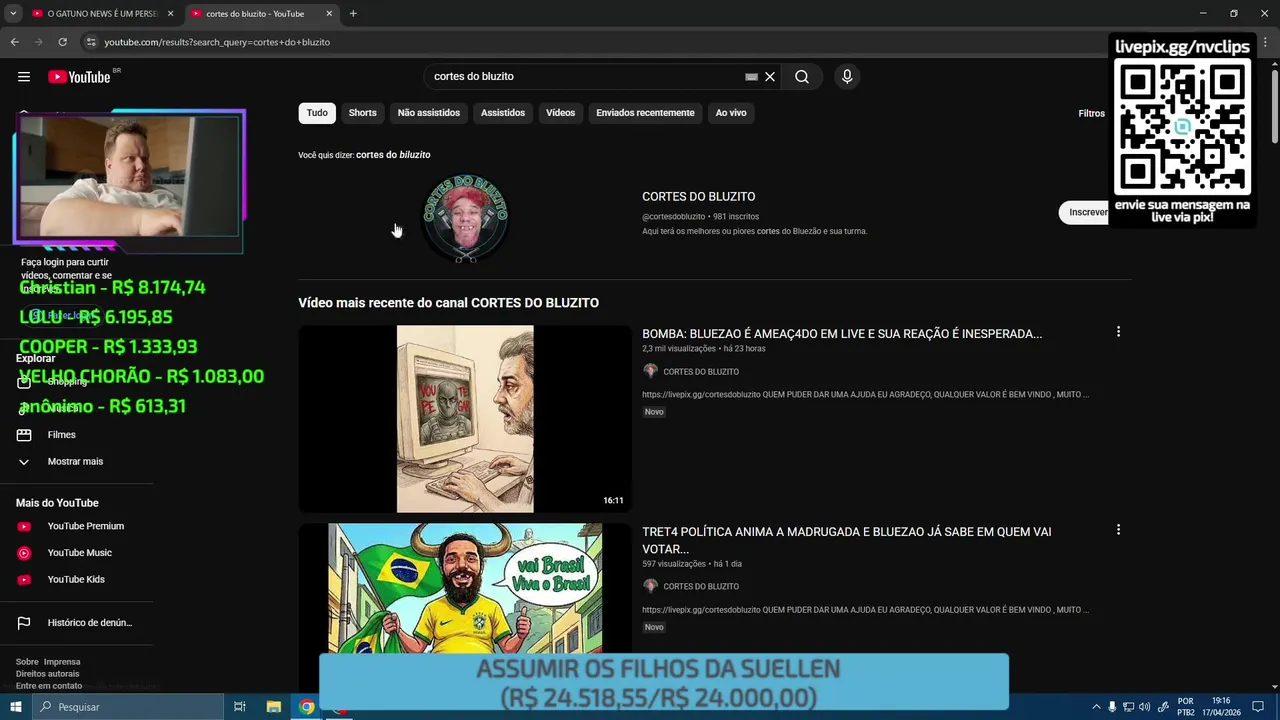Click the channel avatar beside BOMBA video

(x=650, y=371)
